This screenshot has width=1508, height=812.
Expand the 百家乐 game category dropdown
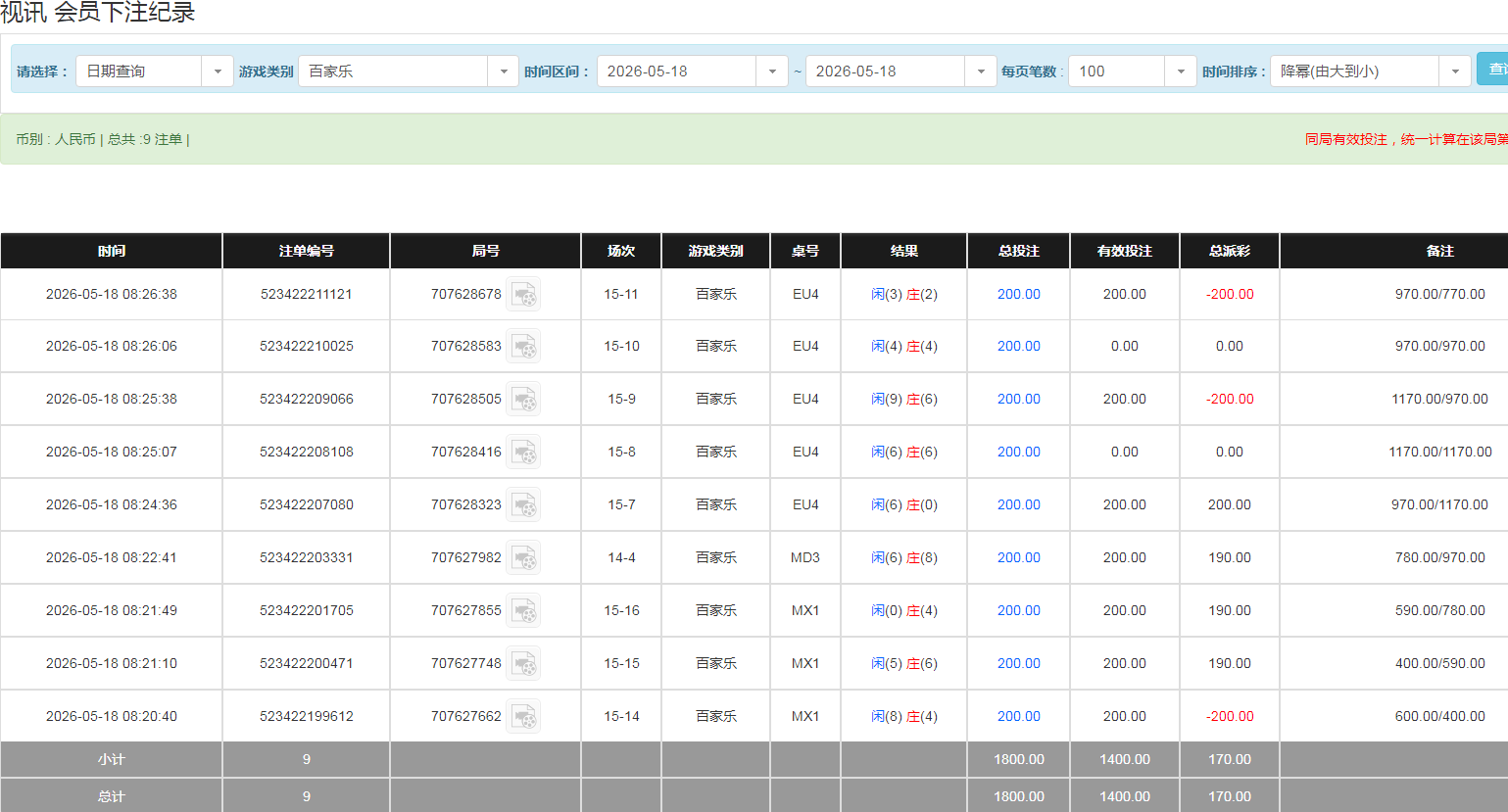point(408,72)
